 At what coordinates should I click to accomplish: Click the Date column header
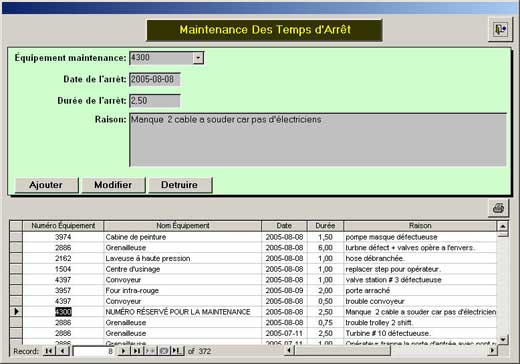284,226
